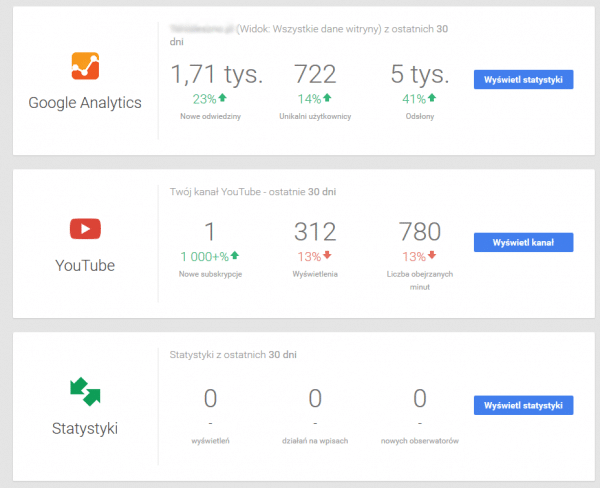Click the green up arrow next to 41%
Image resolution: width=600 pixels, height=488 pixels.
click(432, 98)
